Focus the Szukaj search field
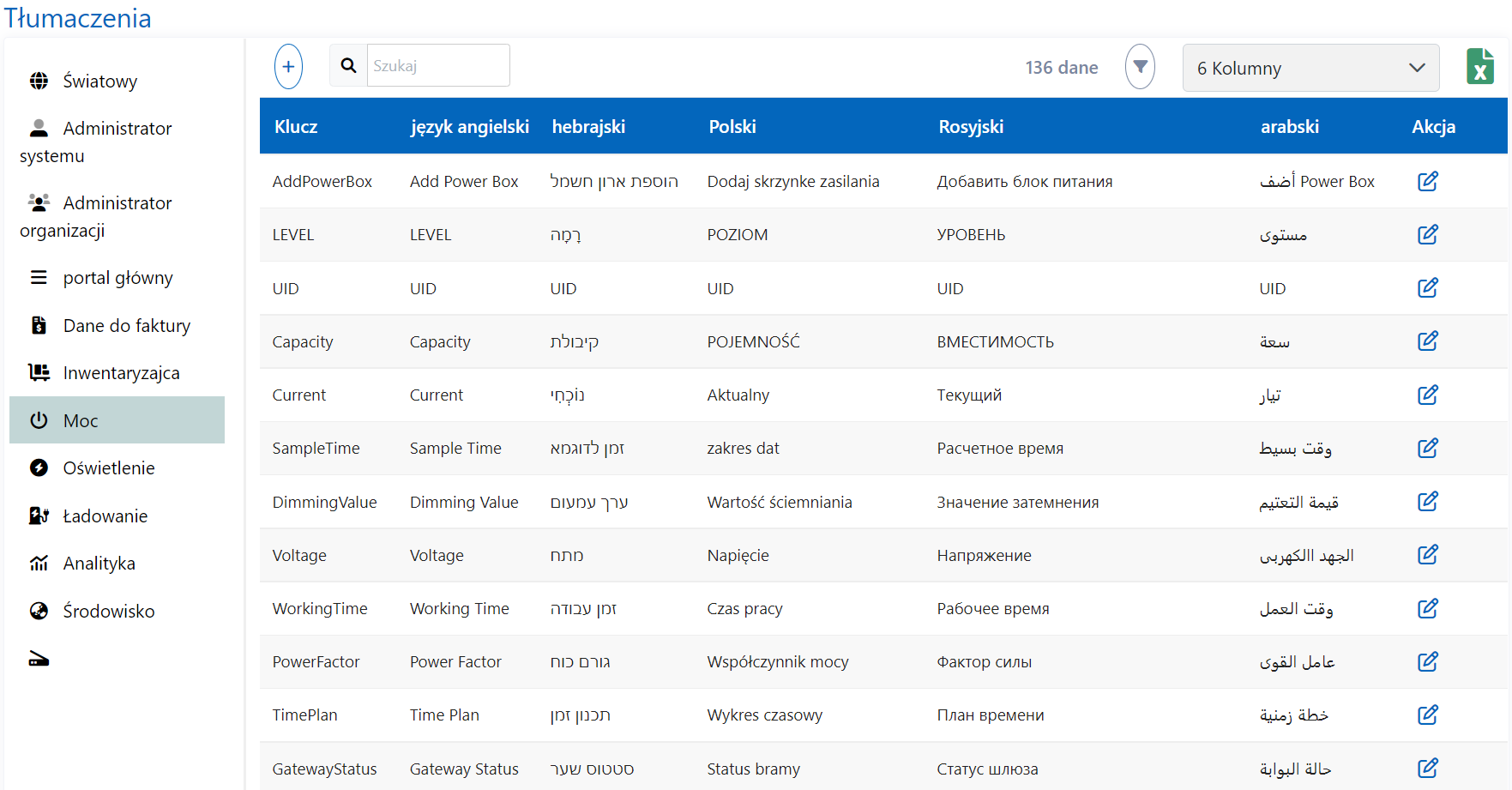The height and width of the screenshot is (790, 1512). click(x=437, y=66)
